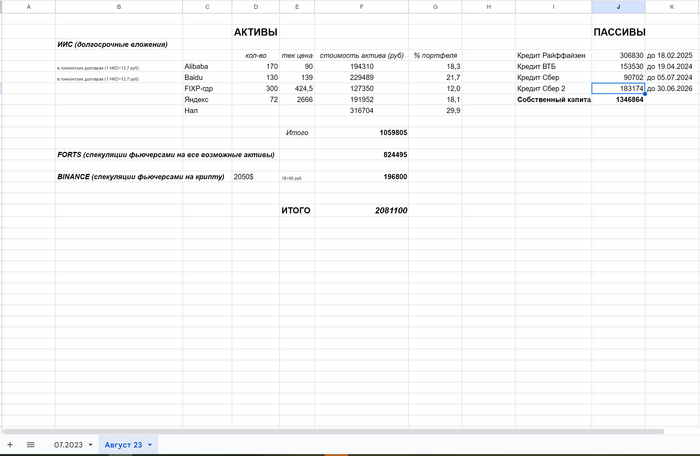
Task: Click cell with value 194310
Action: 362,67
